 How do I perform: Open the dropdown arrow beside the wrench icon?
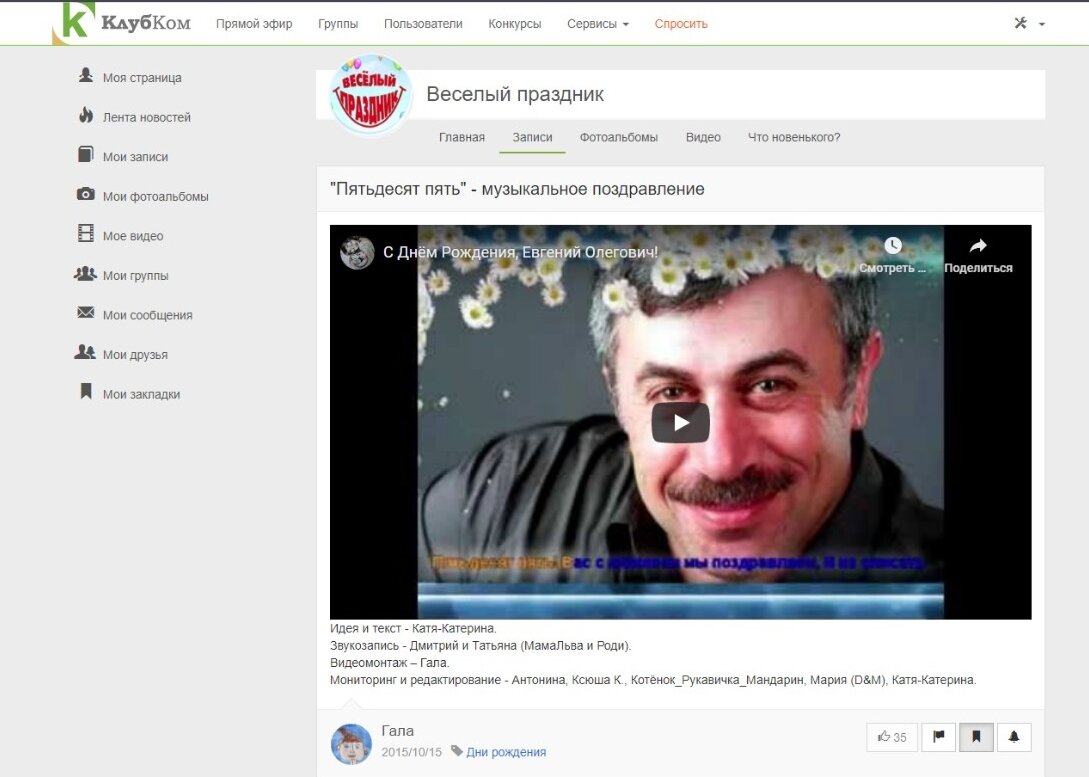(x=1041, y=22)
